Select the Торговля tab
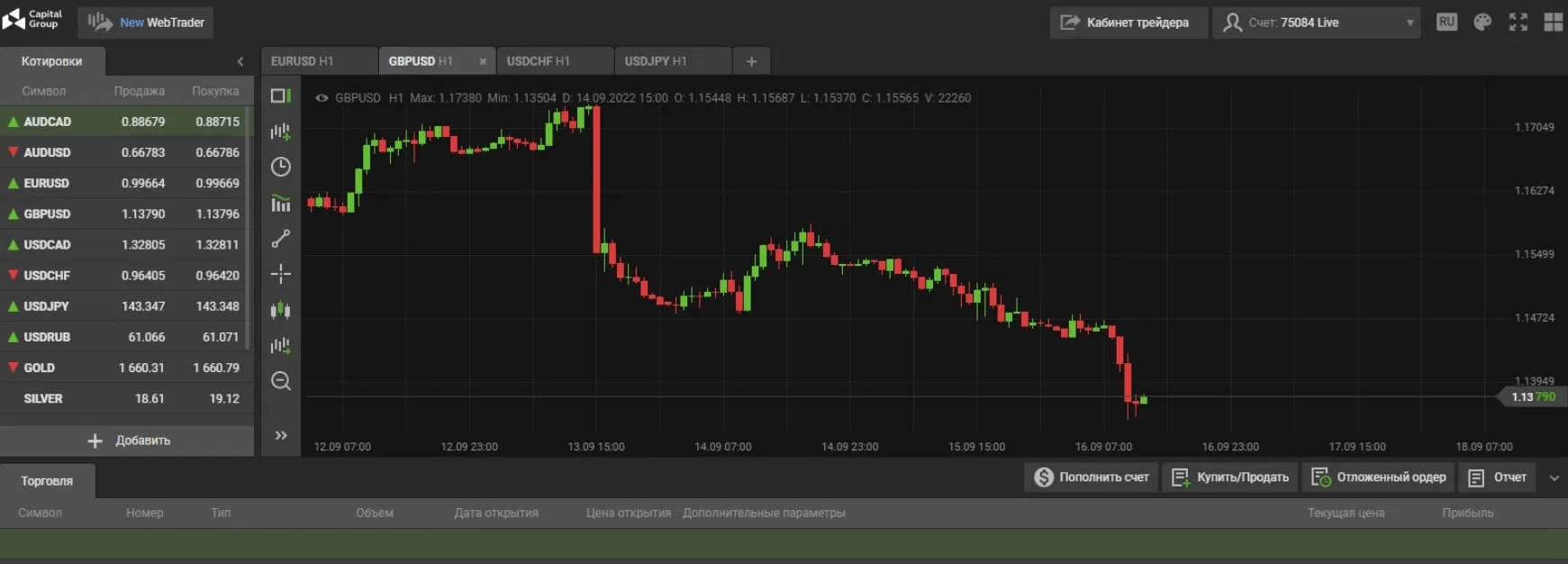The width and height of the screenshot is (1568, 564). (47, 481)
